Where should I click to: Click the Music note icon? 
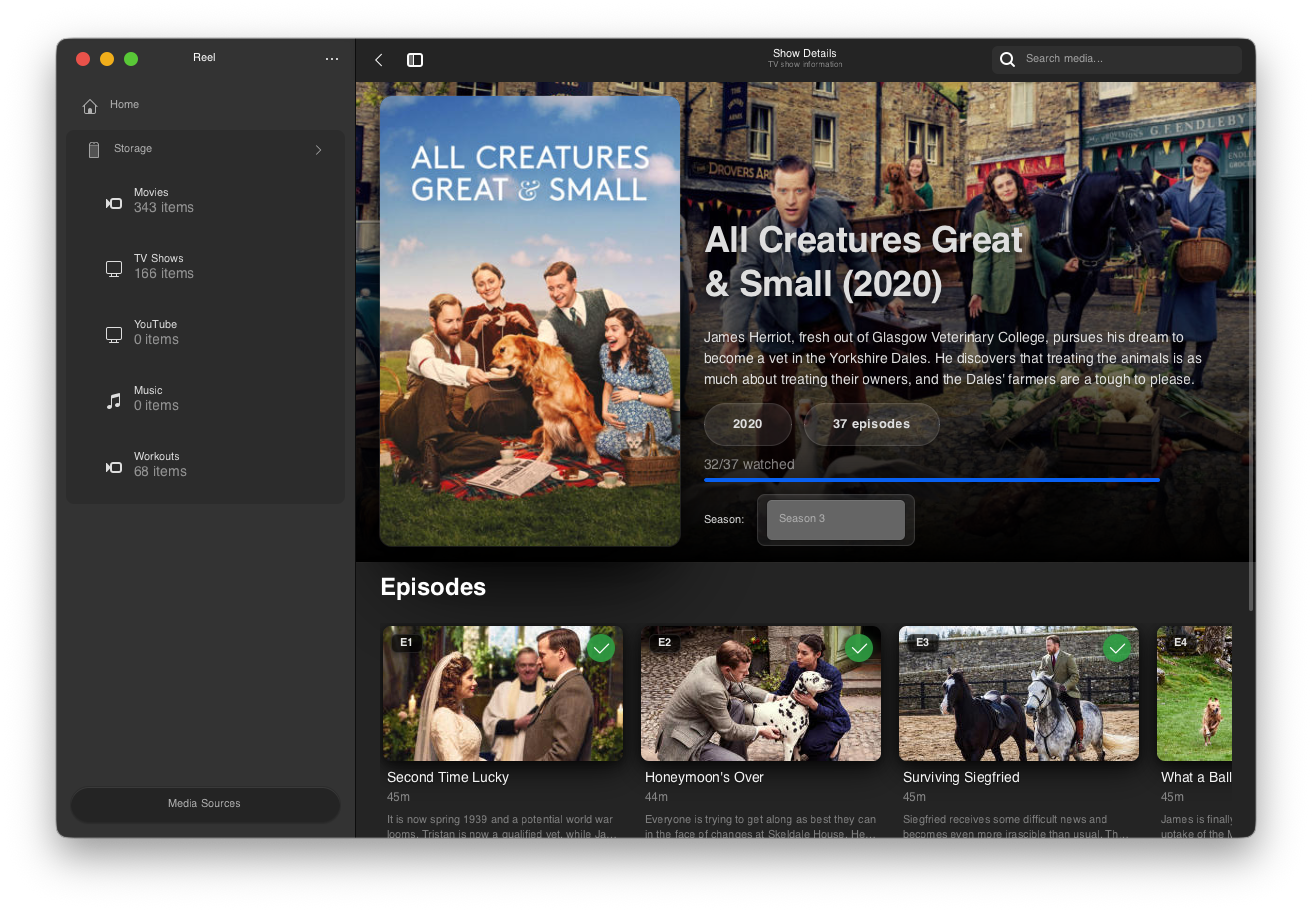coord(114,401)
